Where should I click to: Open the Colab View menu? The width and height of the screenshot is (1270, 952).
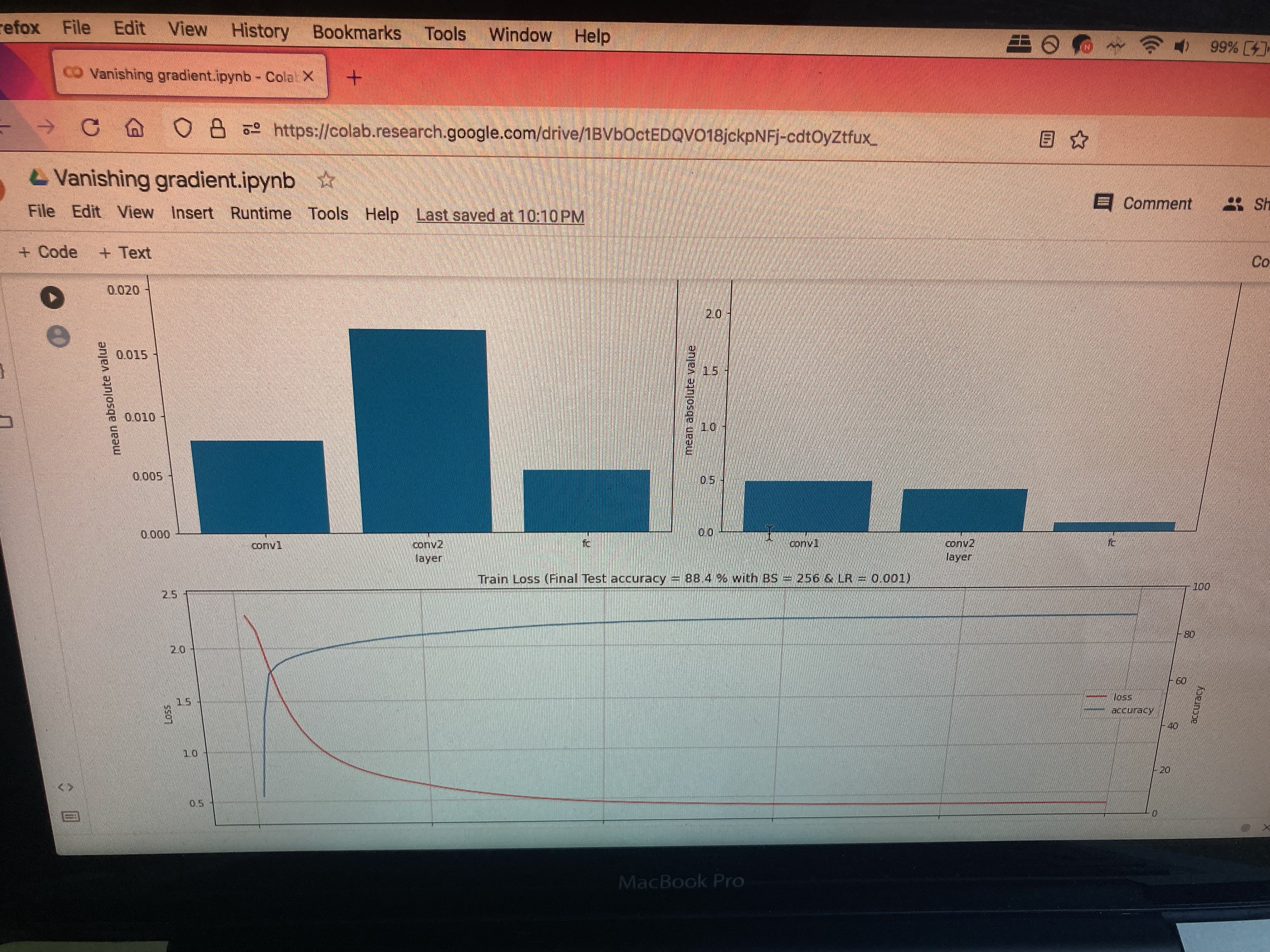pos(135,212)
